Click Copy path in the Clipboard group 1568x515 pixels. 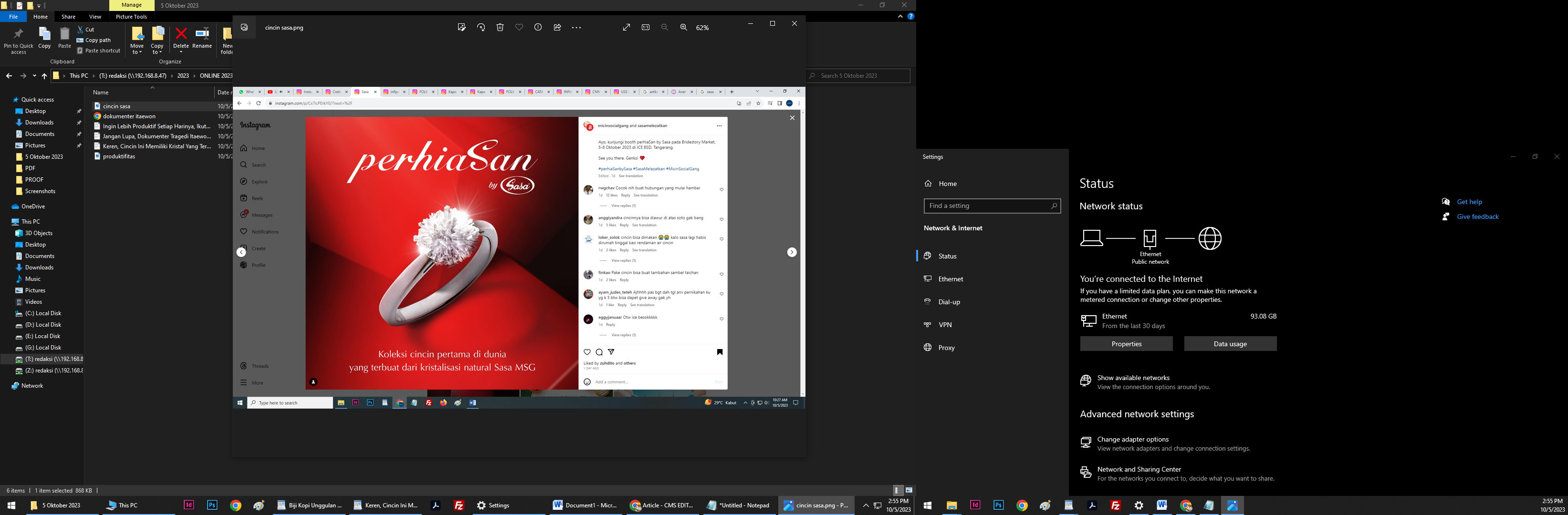94,40
